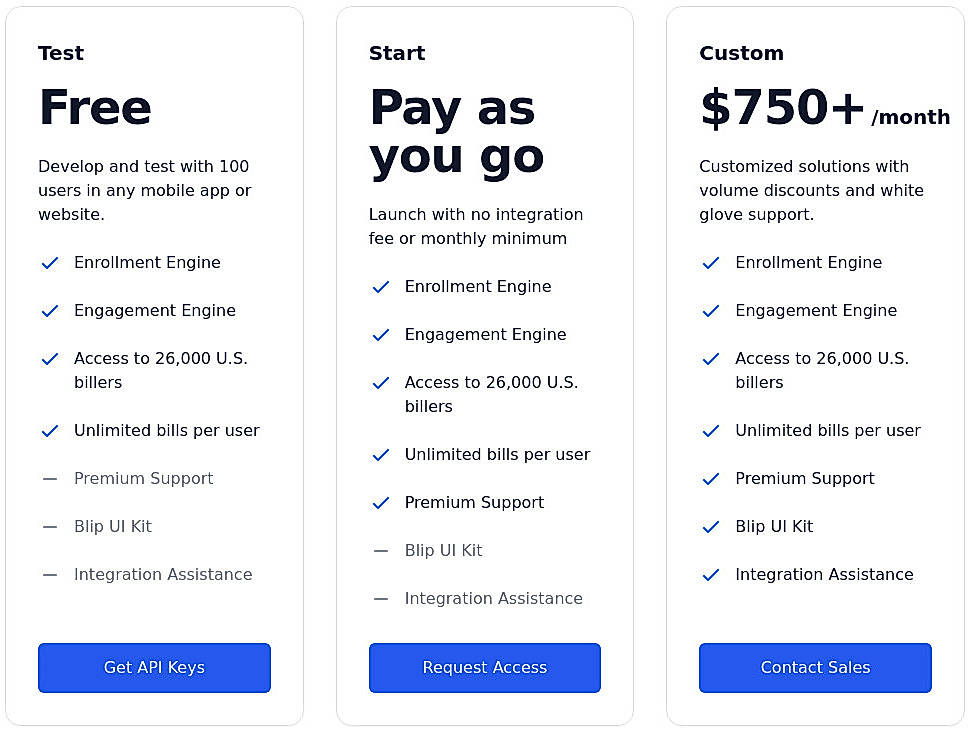
Task: Click the Free price label
Action: click(x=95, y=107)
